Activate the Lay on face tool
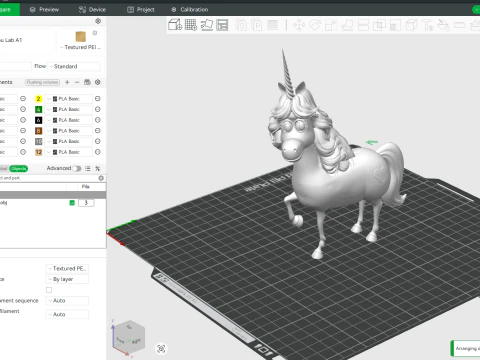 click(347, 25)
